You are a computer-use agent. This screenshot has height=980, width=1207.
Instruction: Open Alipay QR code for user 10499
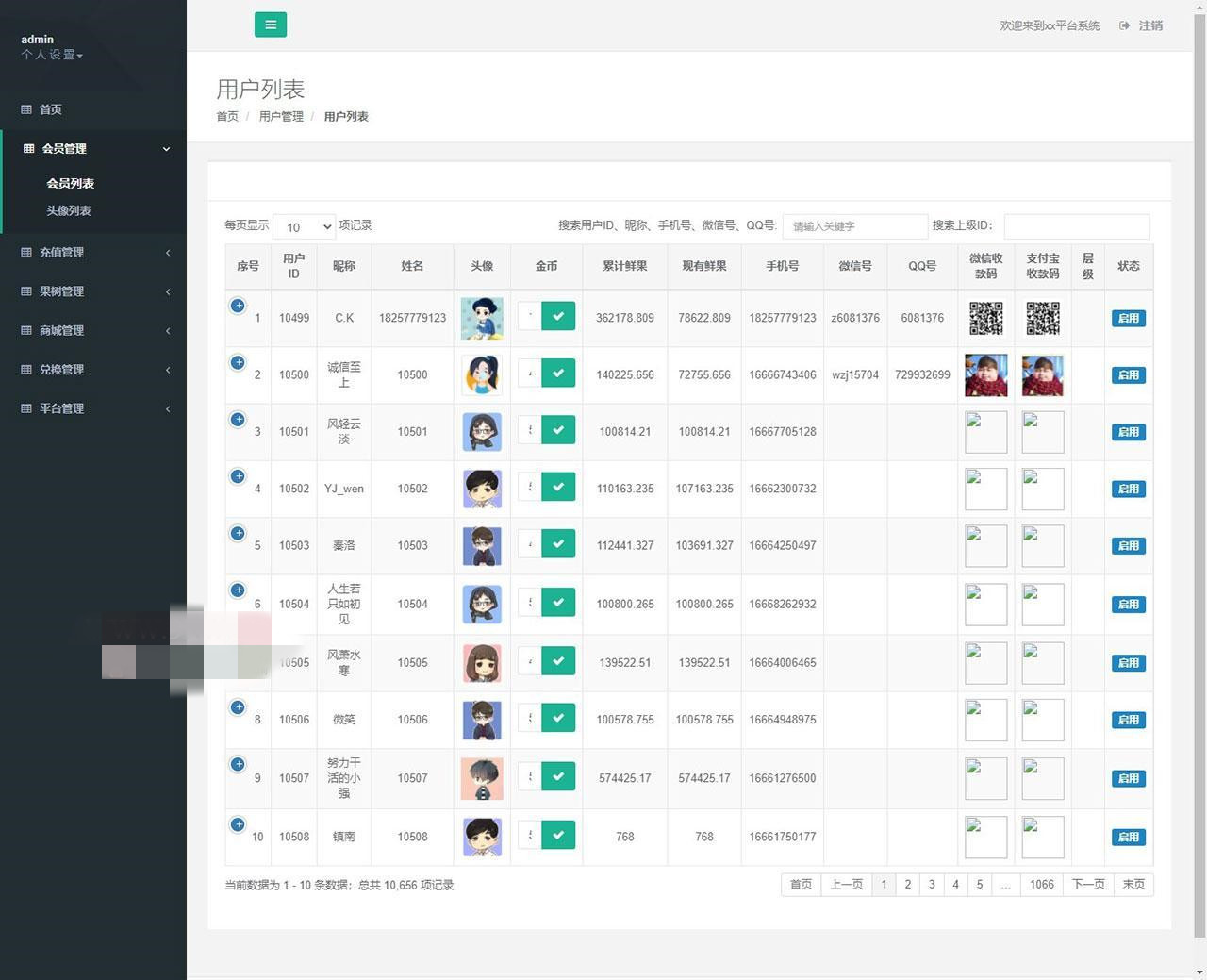(x=1042, y=319)
